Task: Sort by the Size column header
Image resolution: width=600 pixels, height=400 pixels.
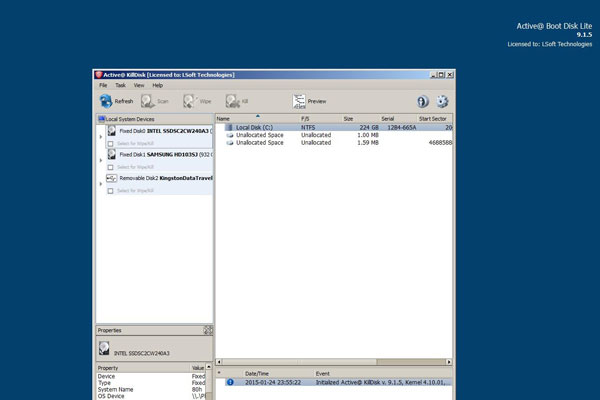Action: click(x=360, y=119)
